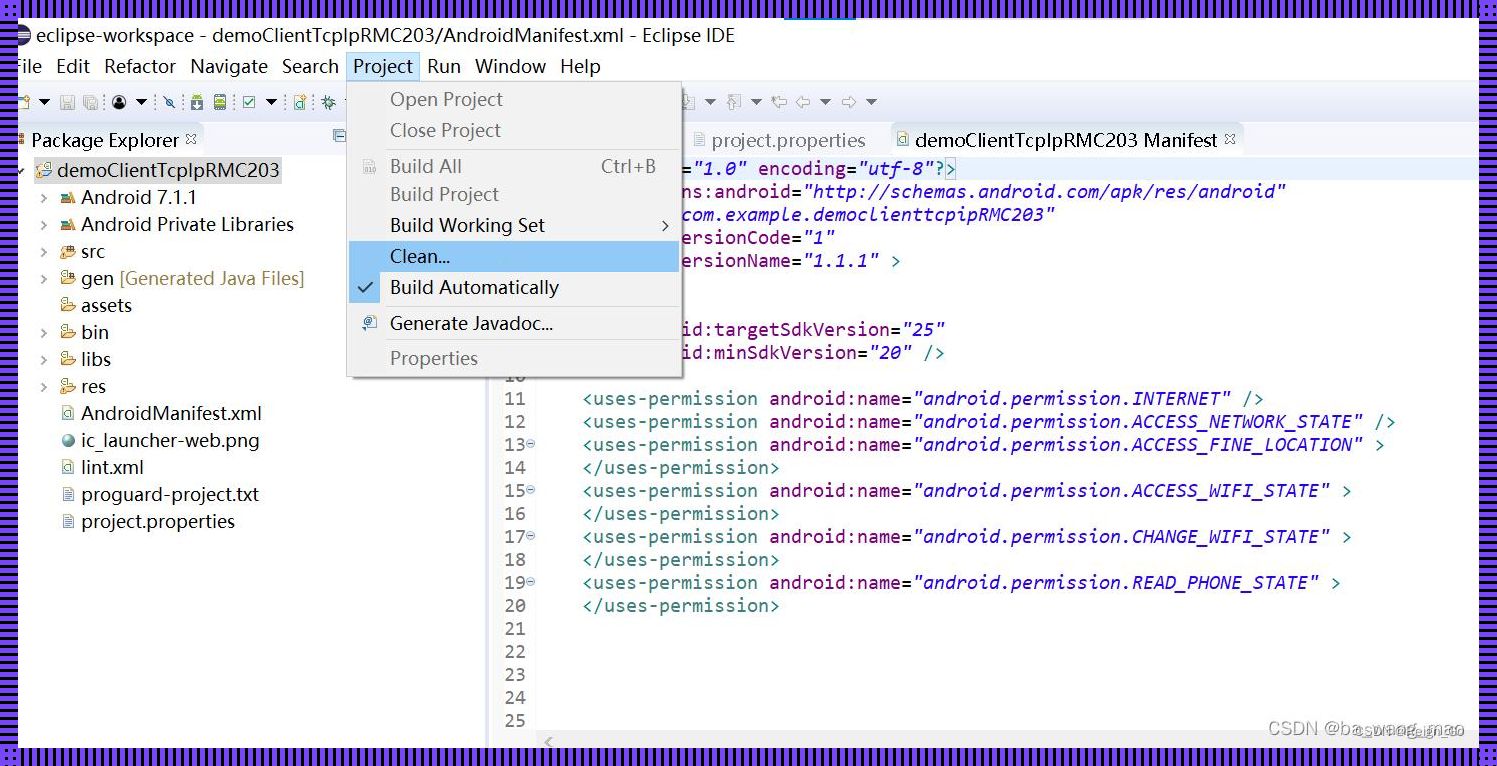Click the New Android XML file icon
The image size is (1497, 766).
coord(300,102)
